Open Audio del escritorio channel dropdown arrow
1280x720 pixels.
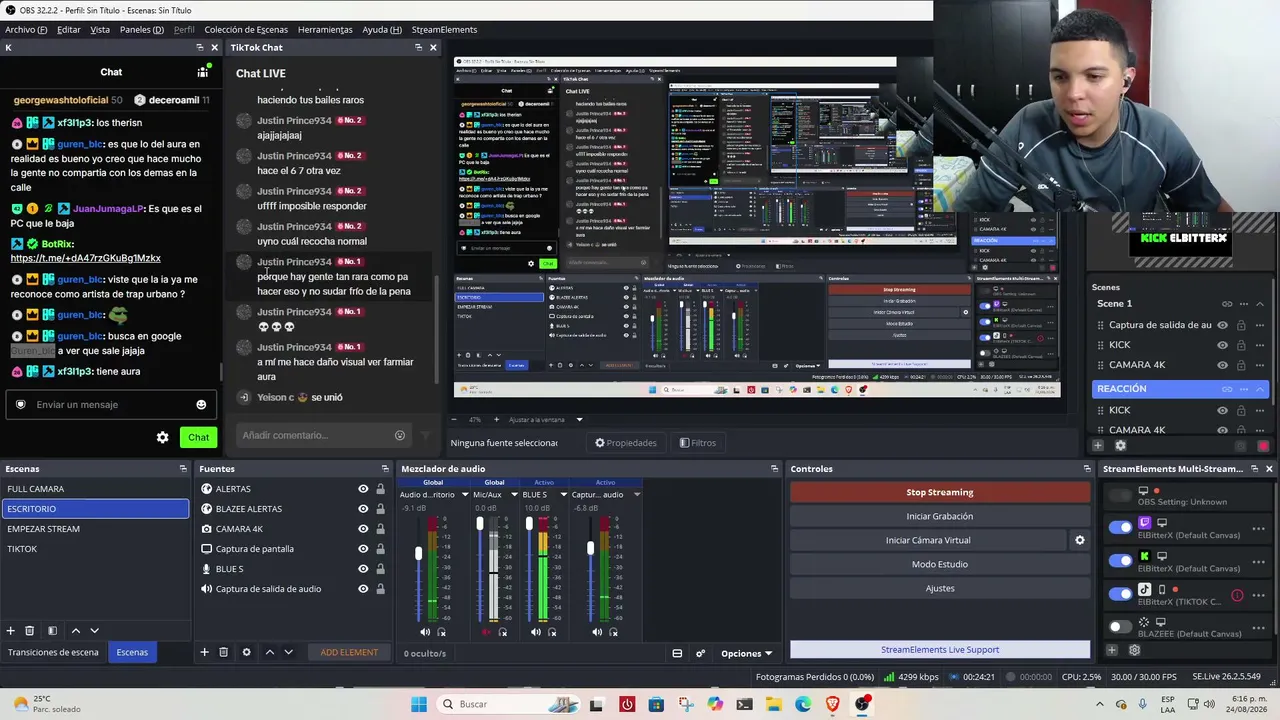coord(463,494)
